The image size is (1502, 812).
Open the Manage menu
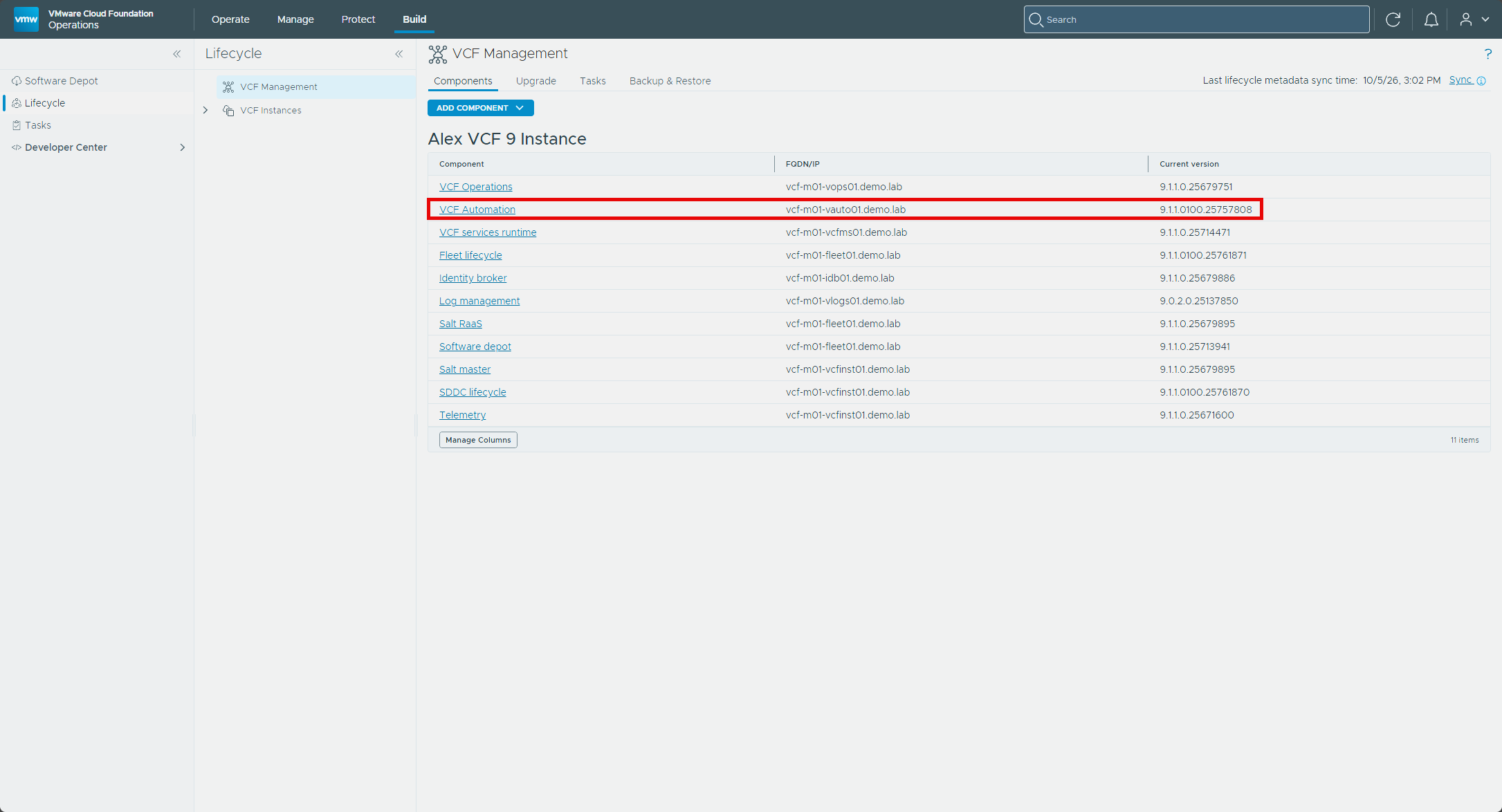click(295, 19)
